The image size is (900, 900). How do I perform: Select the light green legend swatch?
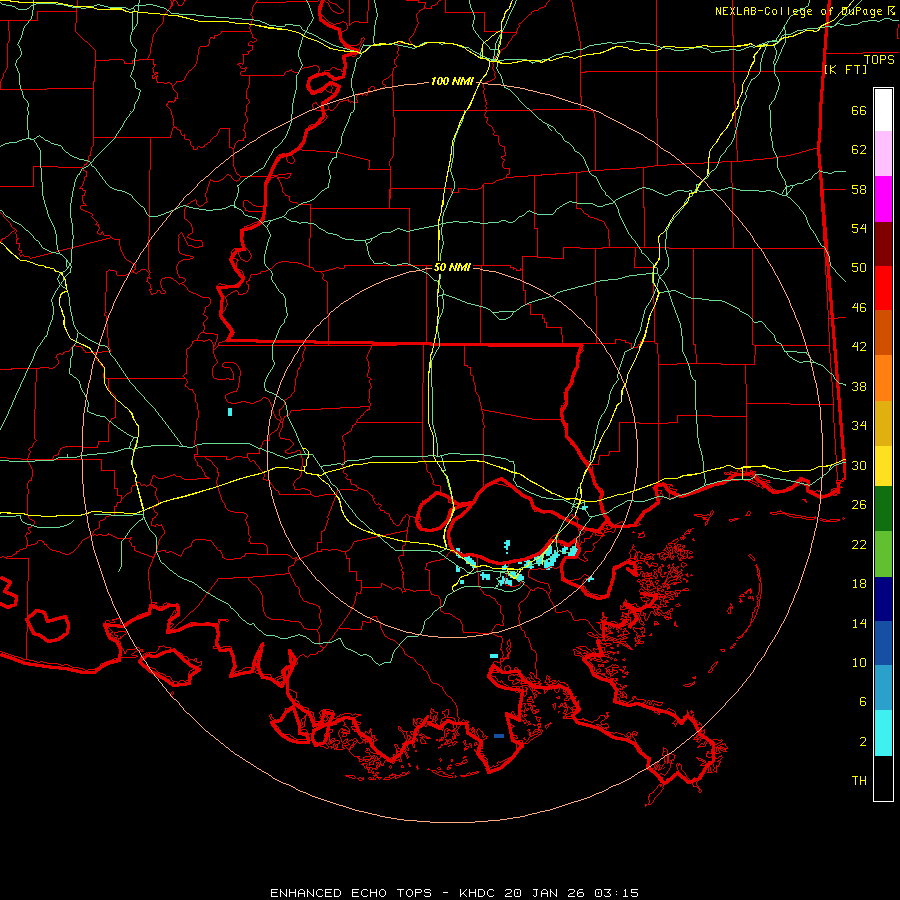pos(883,554)
